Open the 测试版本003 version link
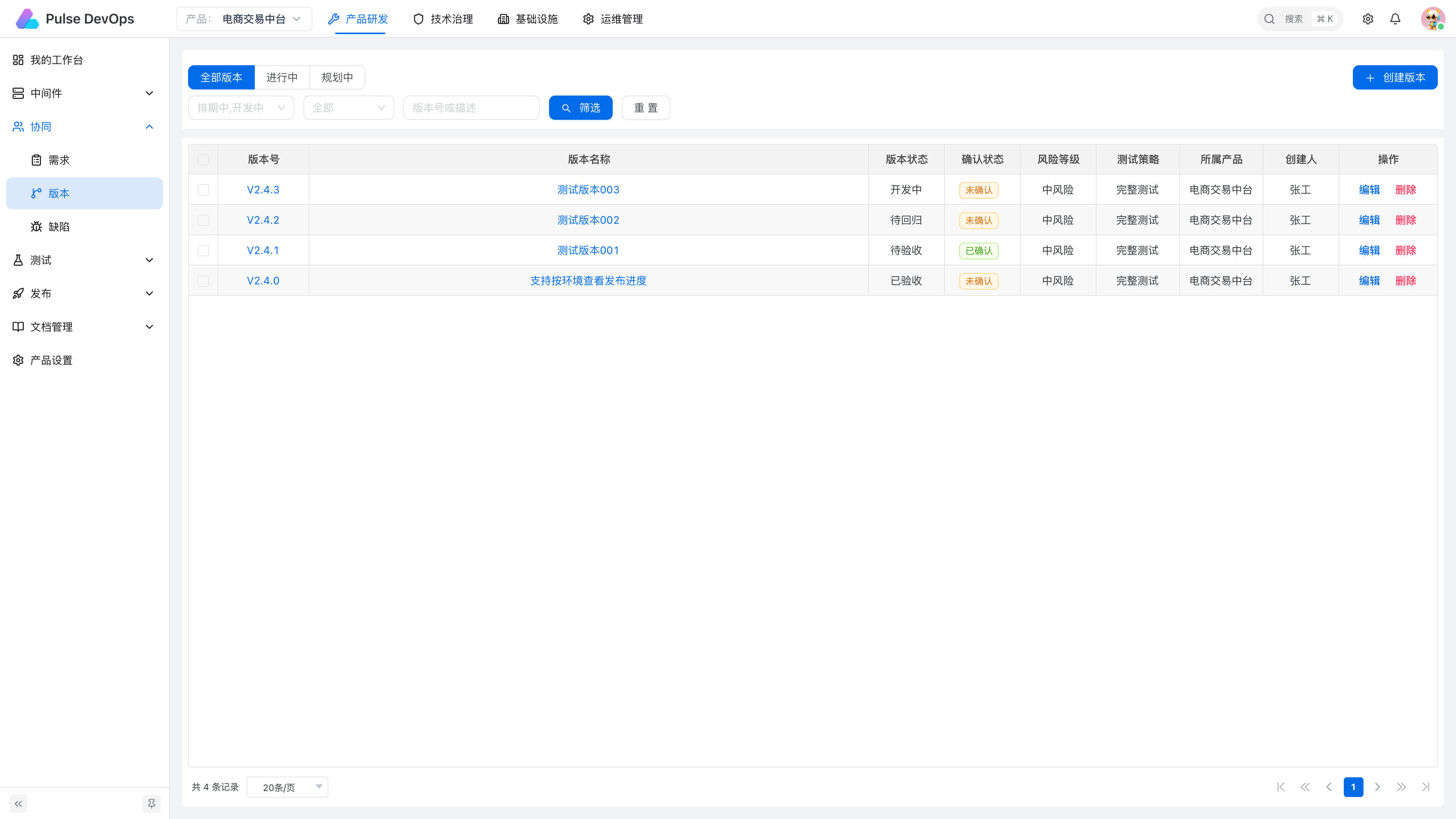Image resolution: width=1456 pixels, height=819 pixels. point(588,190)
